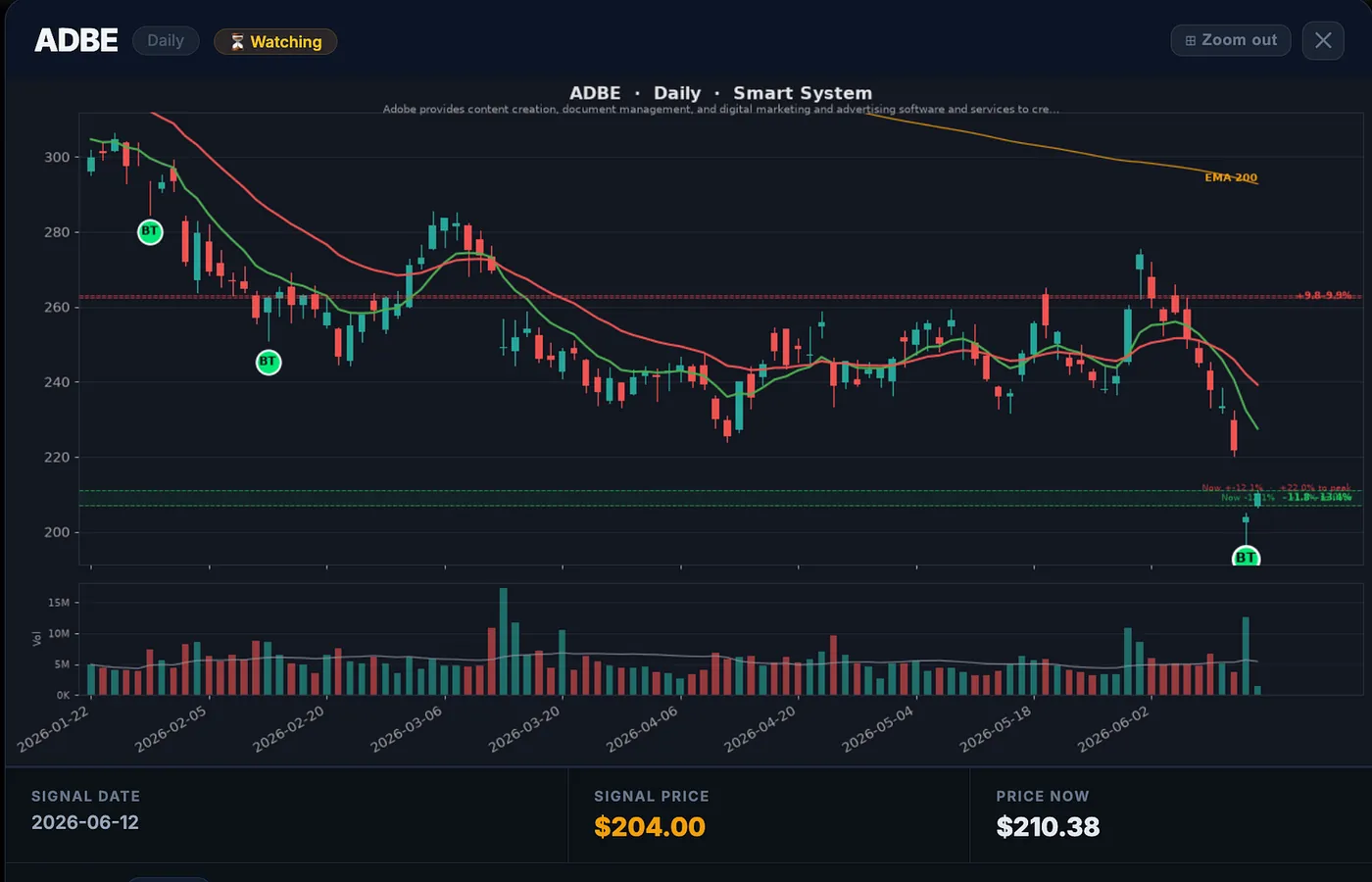Click the 2026-01-22 date label
The image size is (1372, 882).
(53, 729)
